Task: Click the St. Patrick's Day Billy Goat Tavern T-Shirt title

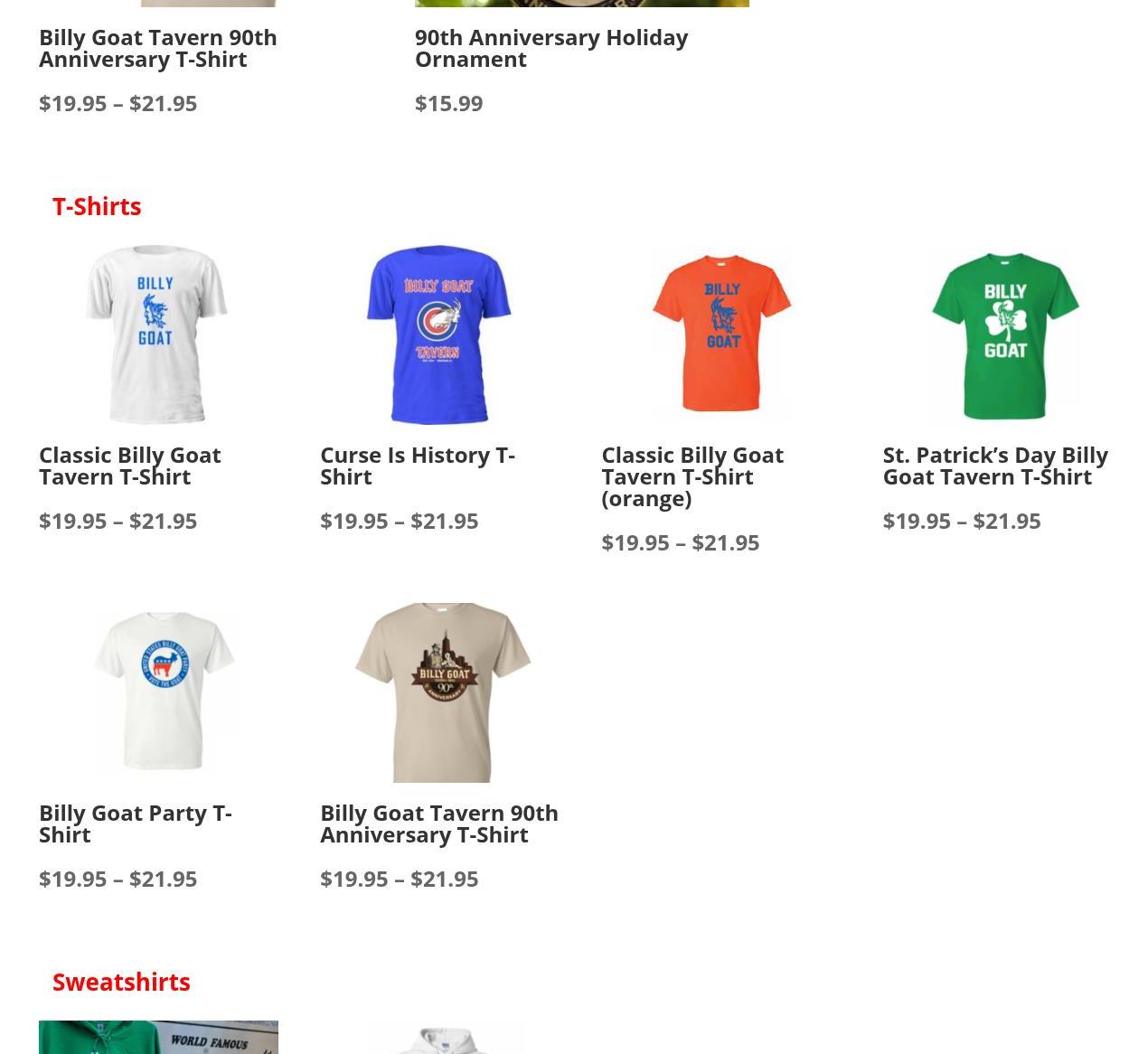Action: pos(995,466)
